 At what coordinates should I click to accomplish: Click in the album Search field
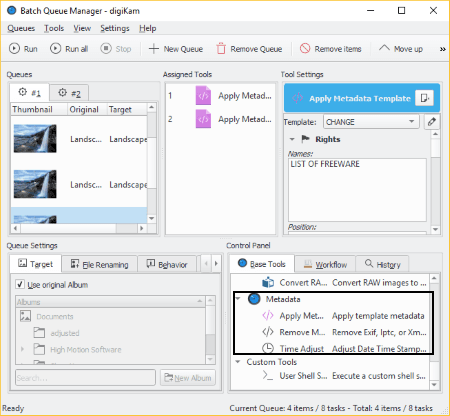85,378
